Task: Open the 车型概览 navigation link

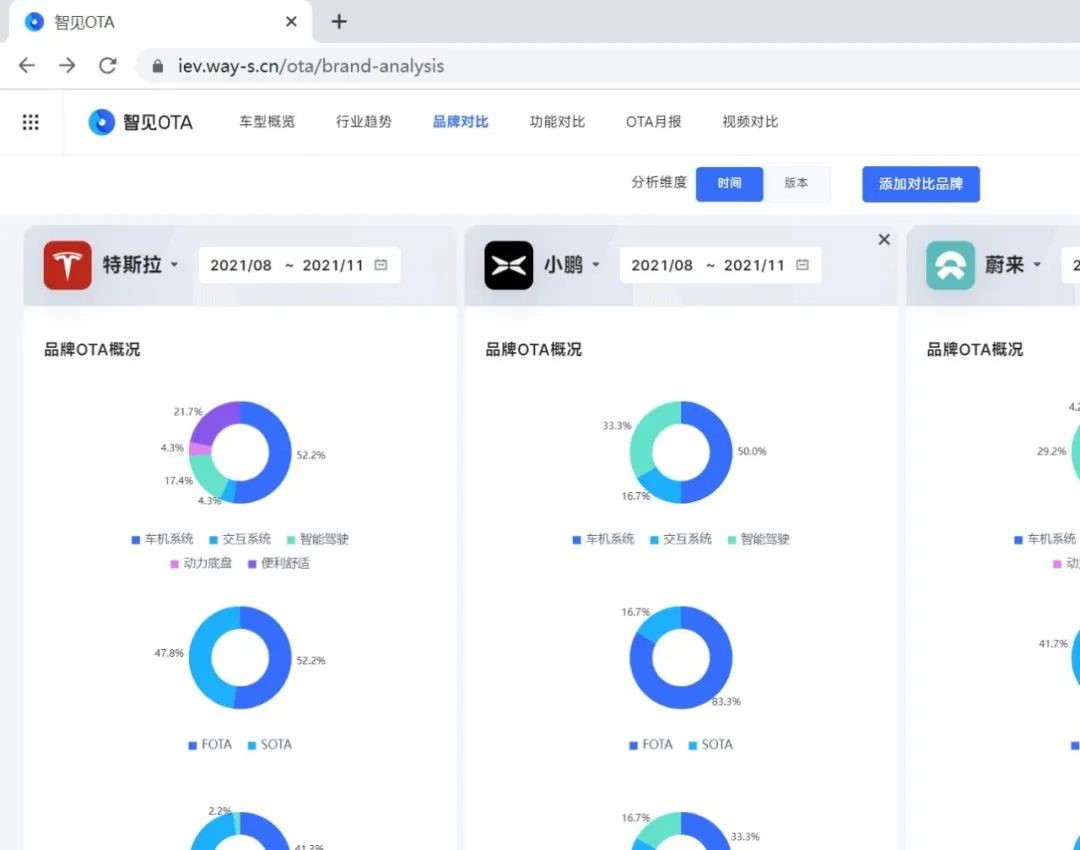Action: coord(267,122)
